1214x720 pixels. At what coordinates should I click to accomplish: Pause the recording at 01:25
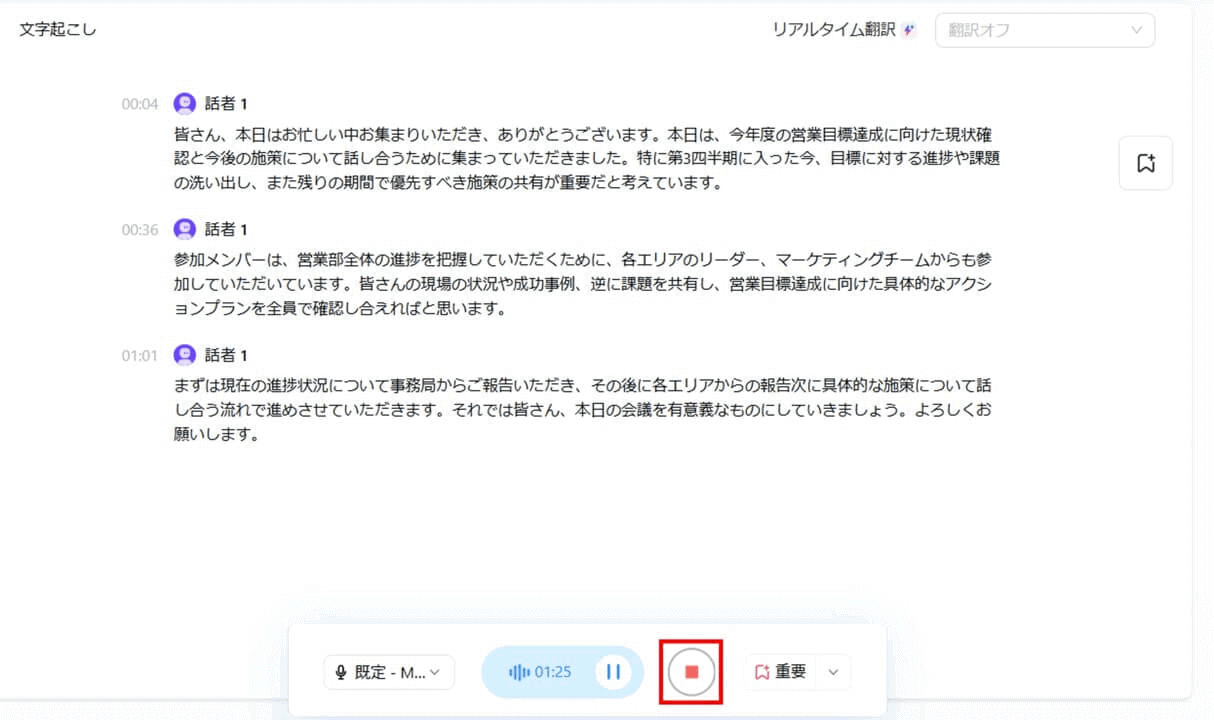tap(613, 672)
